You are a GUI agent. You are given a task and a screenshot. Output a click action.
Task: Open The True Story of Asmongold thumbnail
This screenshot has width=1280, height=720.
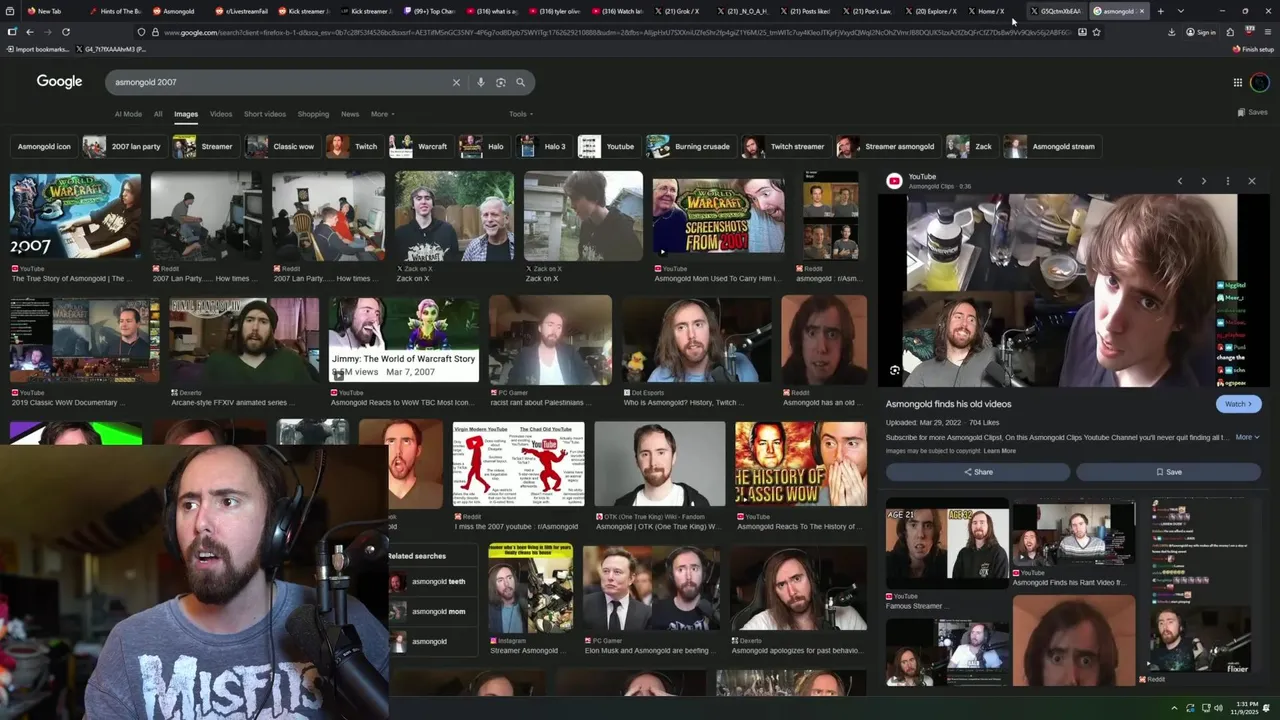(75, 216)
